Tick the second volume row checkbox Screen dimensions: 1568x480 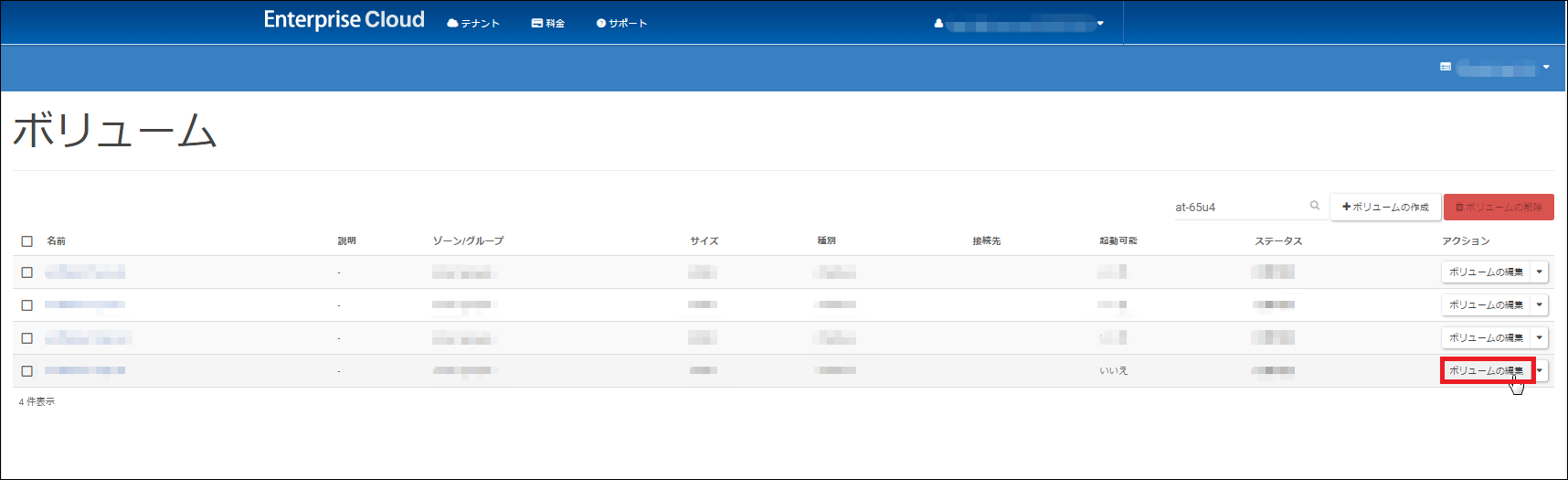click(x=27, y=305)
